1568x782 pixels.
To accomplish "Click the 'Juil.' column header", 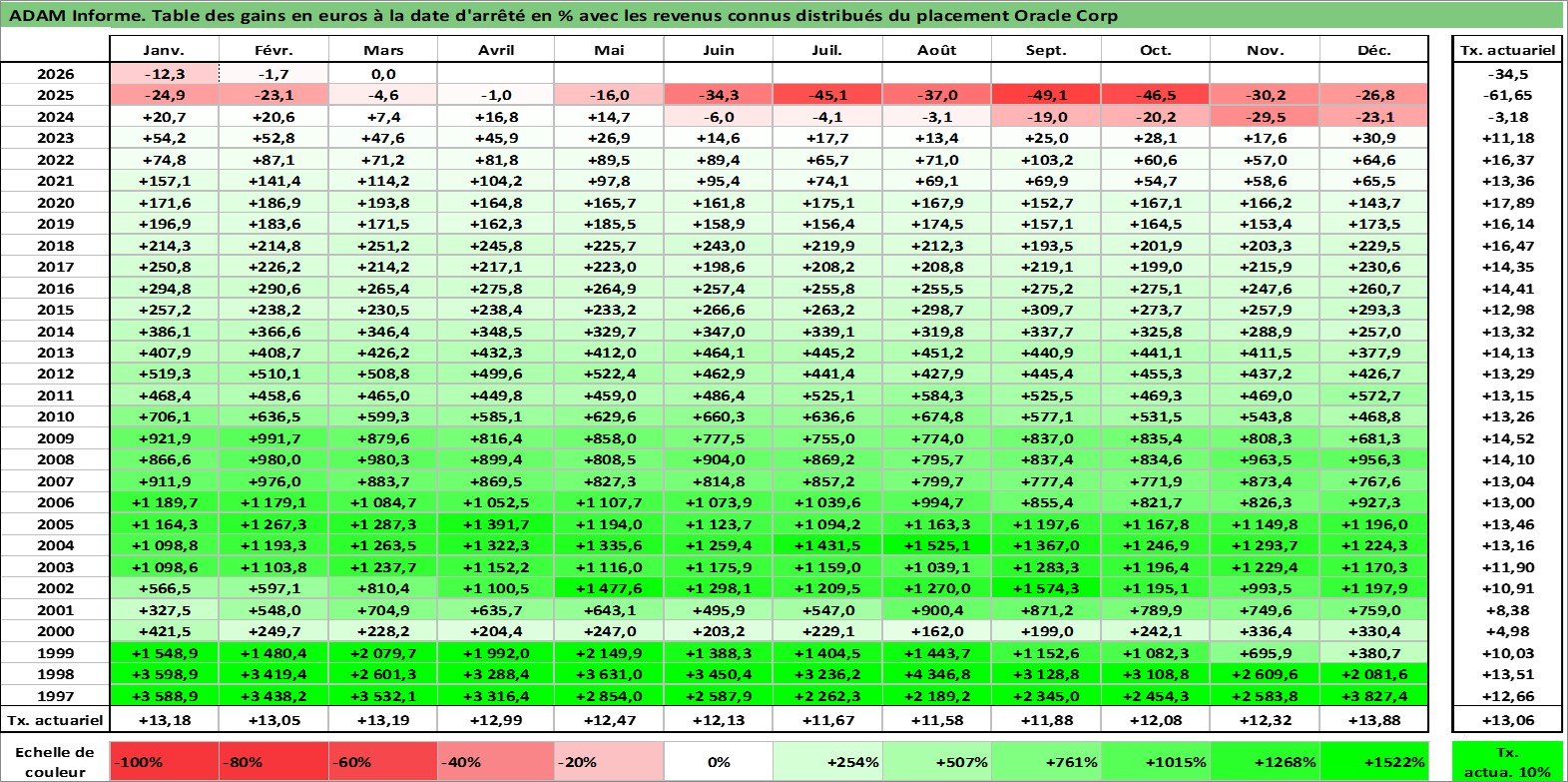I will coord(827,50).
